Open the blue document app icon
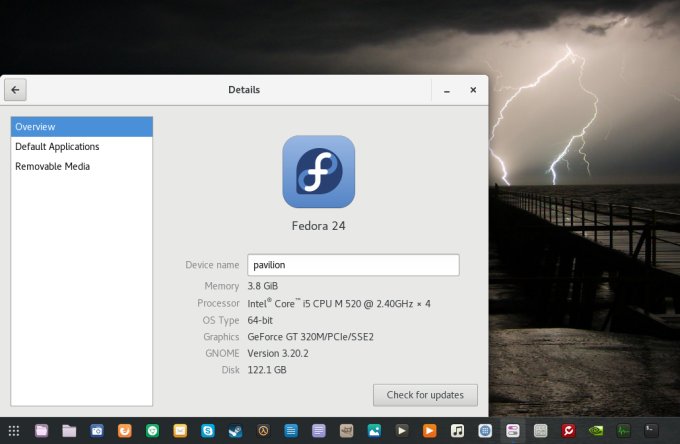Screen dimensions: 680x444 tap(291, 431)
